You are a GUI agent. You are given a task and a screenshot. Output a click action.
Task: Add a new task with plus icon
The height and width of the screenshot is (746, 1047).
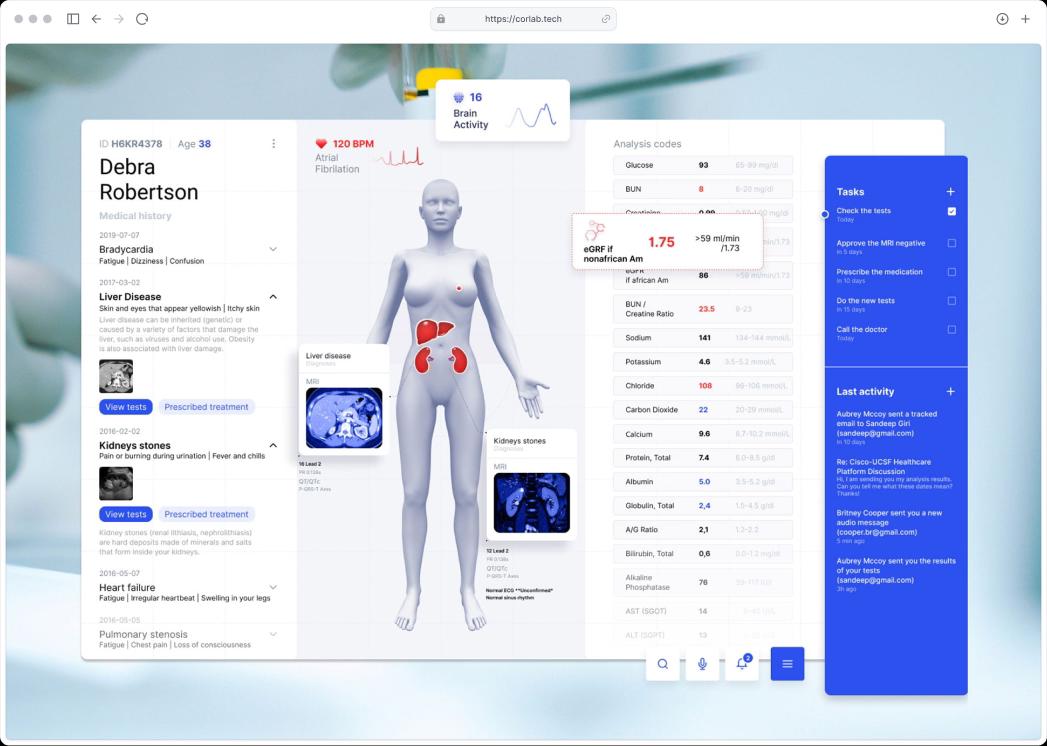click(x=950, y=192)
